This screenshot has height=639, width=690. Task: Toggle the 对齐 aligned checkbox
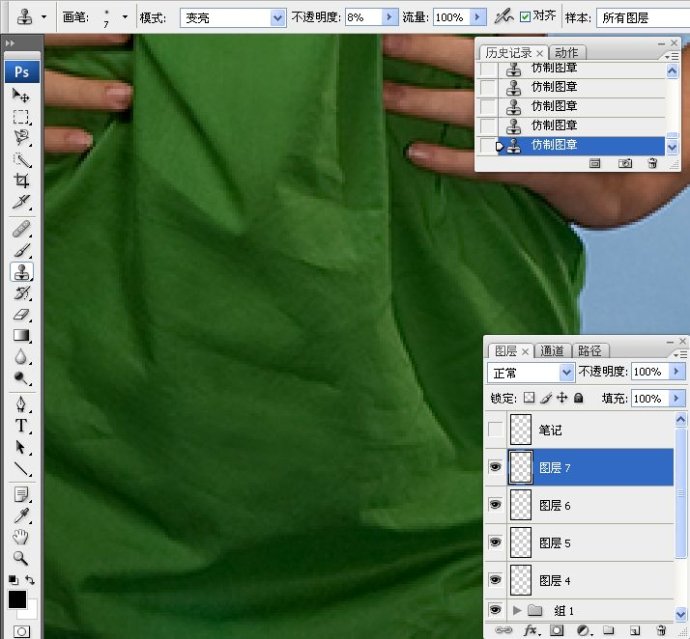(525, 17)
